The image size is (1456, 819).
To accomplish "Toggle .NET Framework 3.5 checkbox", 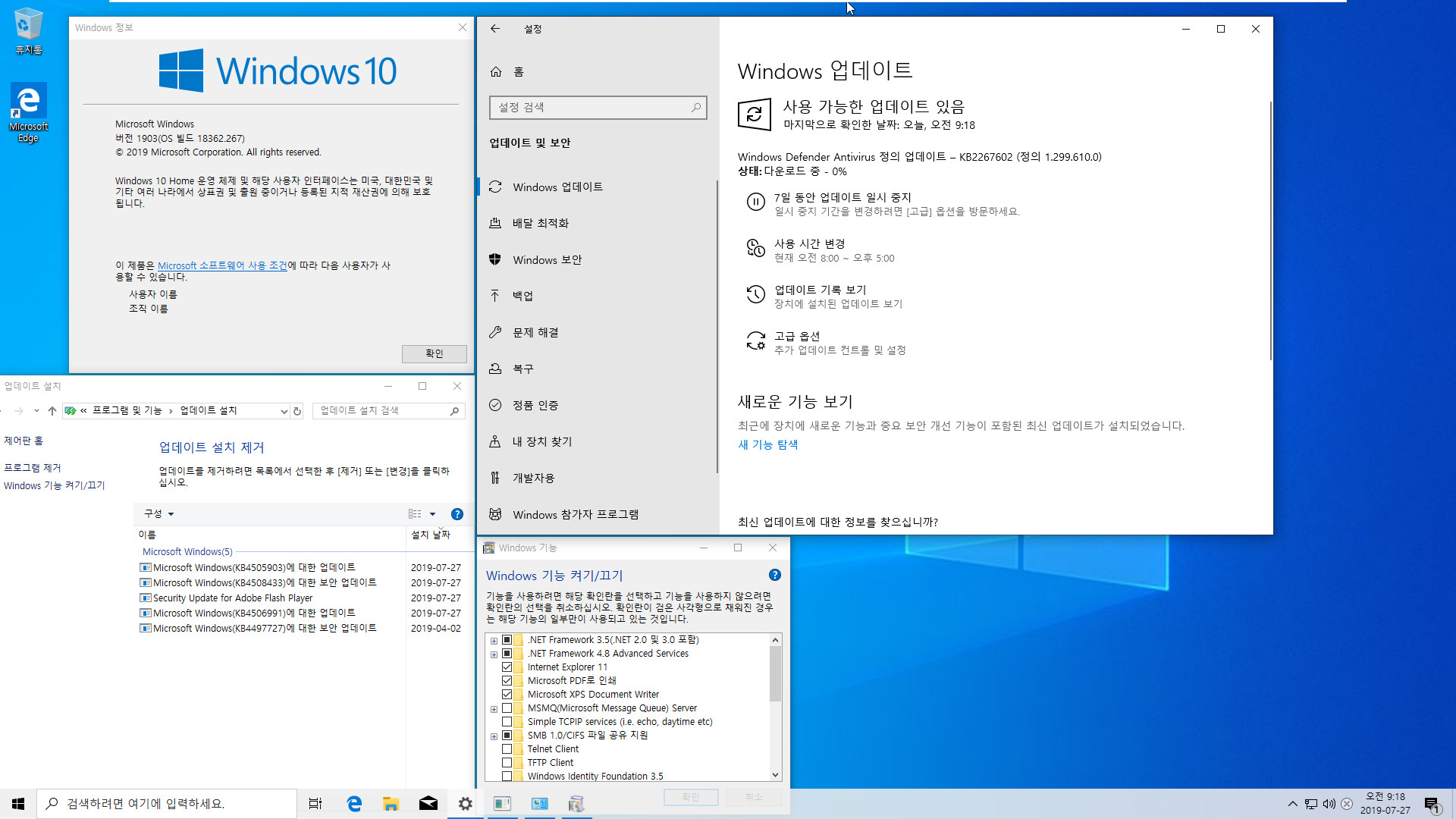I will point(507,640).
